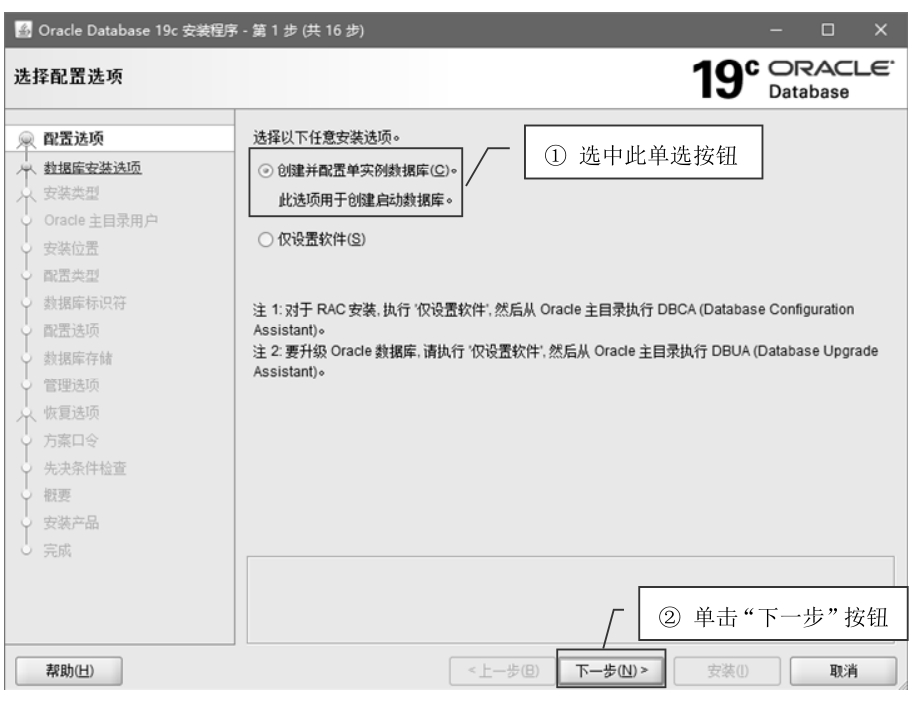Select the 先决条件检查 step

pos(85,468)
